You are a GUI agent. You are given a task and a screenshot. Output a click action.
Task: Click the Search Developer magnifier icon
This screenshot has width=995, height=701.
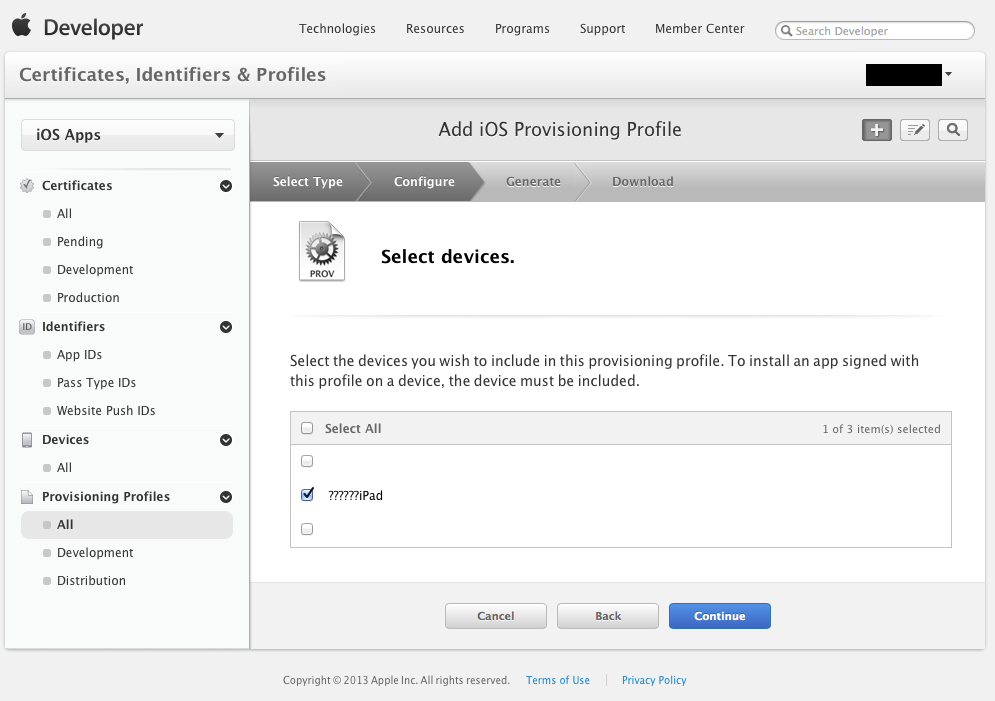786,30
